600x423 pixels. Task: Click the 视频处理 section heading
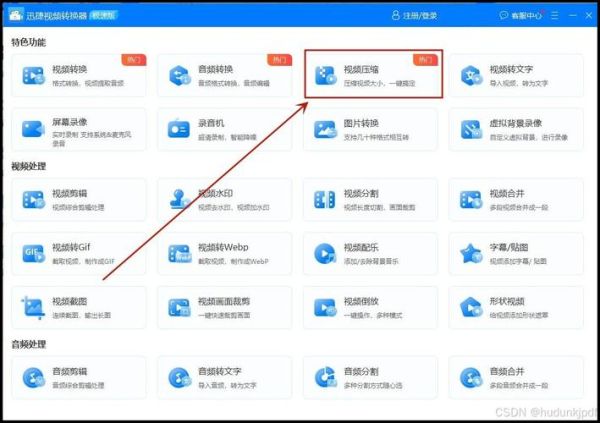(28, 166)
